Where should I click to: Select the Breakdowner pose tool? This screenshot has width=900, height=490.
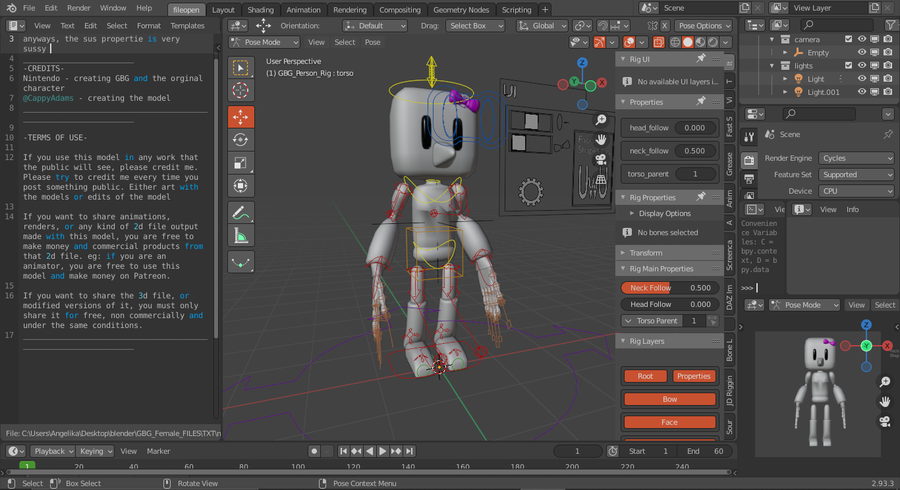point(240,262)
